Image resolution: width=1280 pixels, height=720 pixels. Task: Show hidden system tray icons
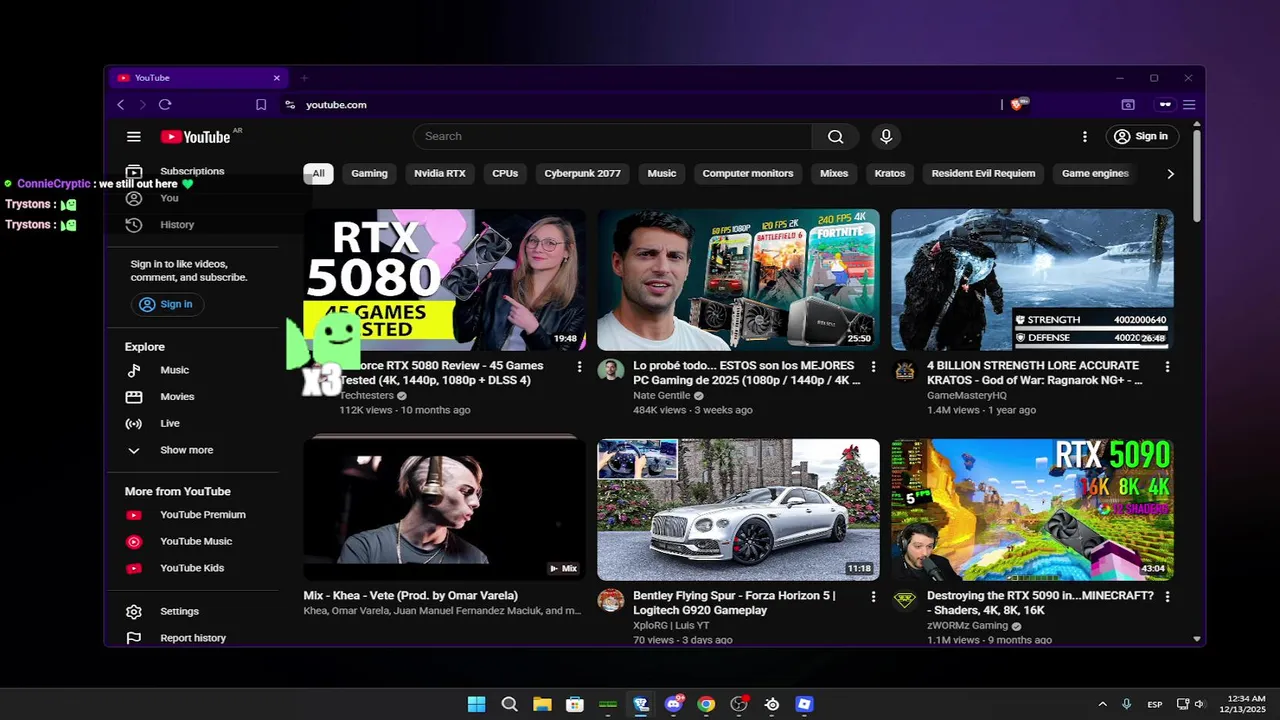click(x=1103, y=704)
